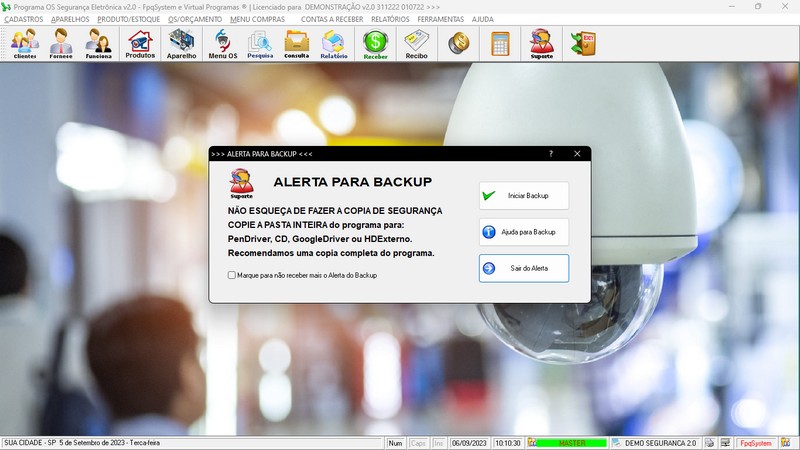800x450 pixels.
Task: Click the gold coin toolbar icon
Action: pyautogui.click(x=459, y=43)
